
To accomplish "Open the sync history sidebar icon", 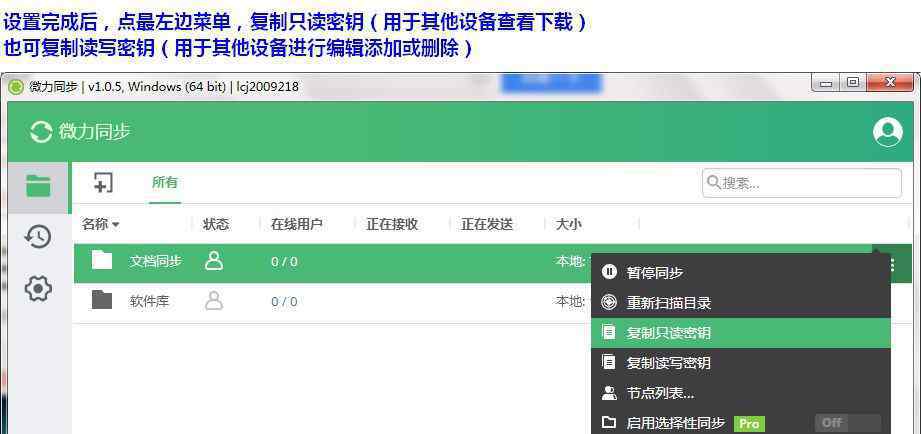I will (38, 237).
